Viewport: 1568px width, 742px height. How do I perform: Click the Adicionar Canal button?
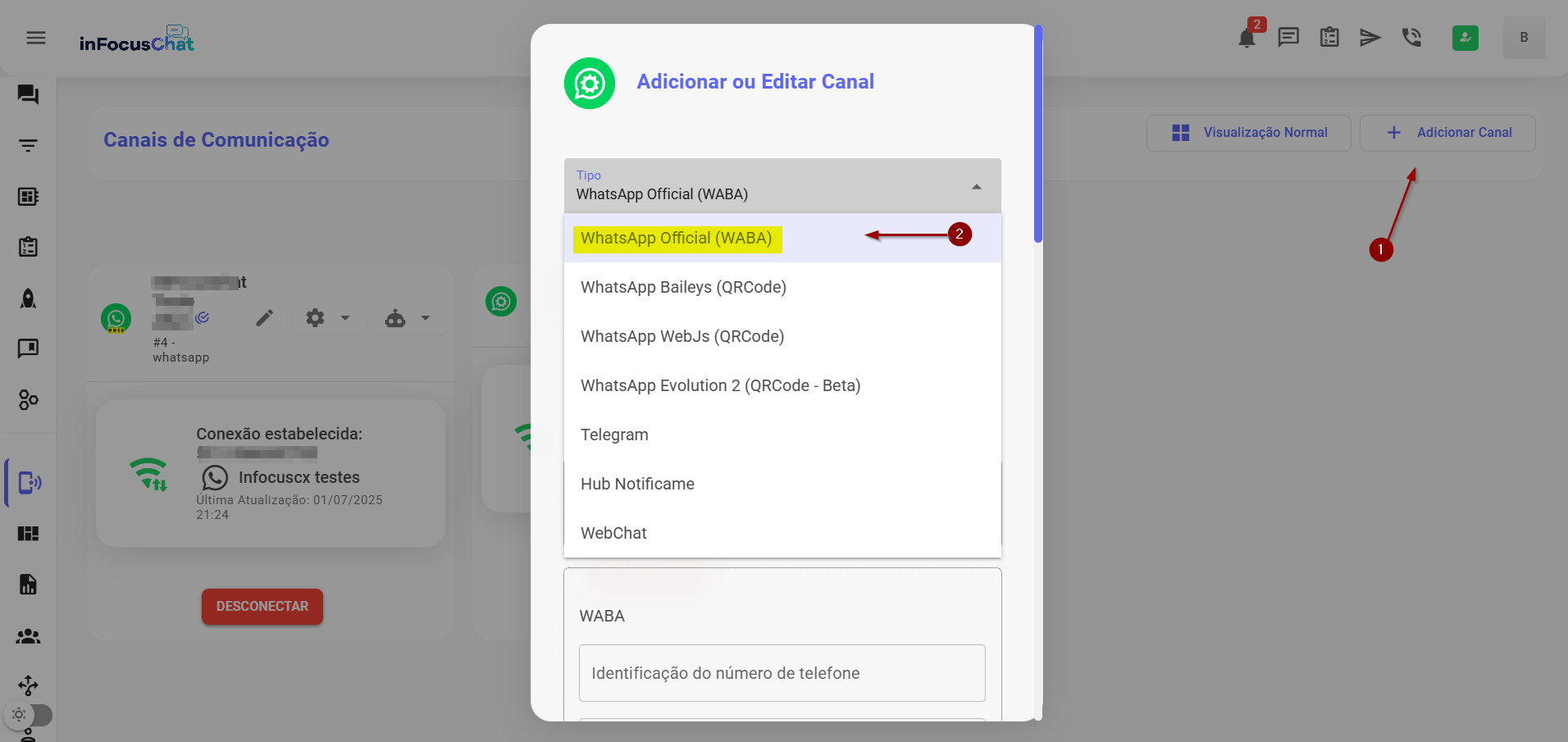1447,133
